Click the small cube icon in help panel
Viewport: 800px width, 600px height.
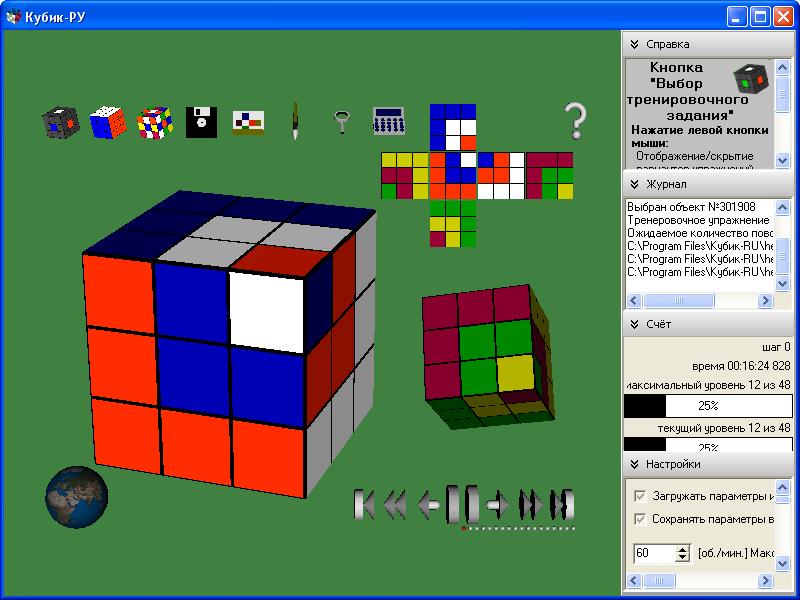pos(751,80)
